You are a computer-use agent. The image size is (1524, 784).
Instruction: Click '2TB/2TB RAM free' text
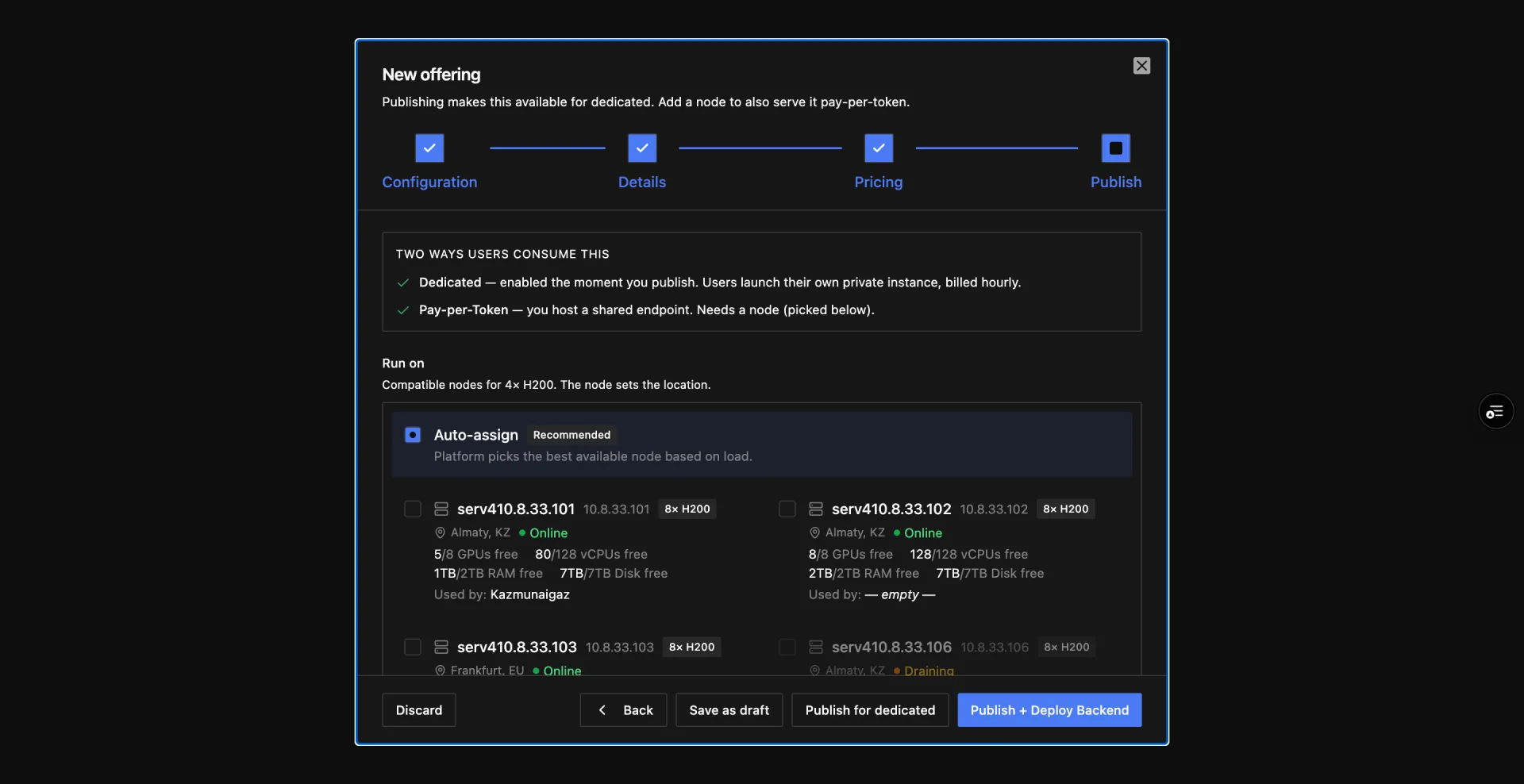864,573
